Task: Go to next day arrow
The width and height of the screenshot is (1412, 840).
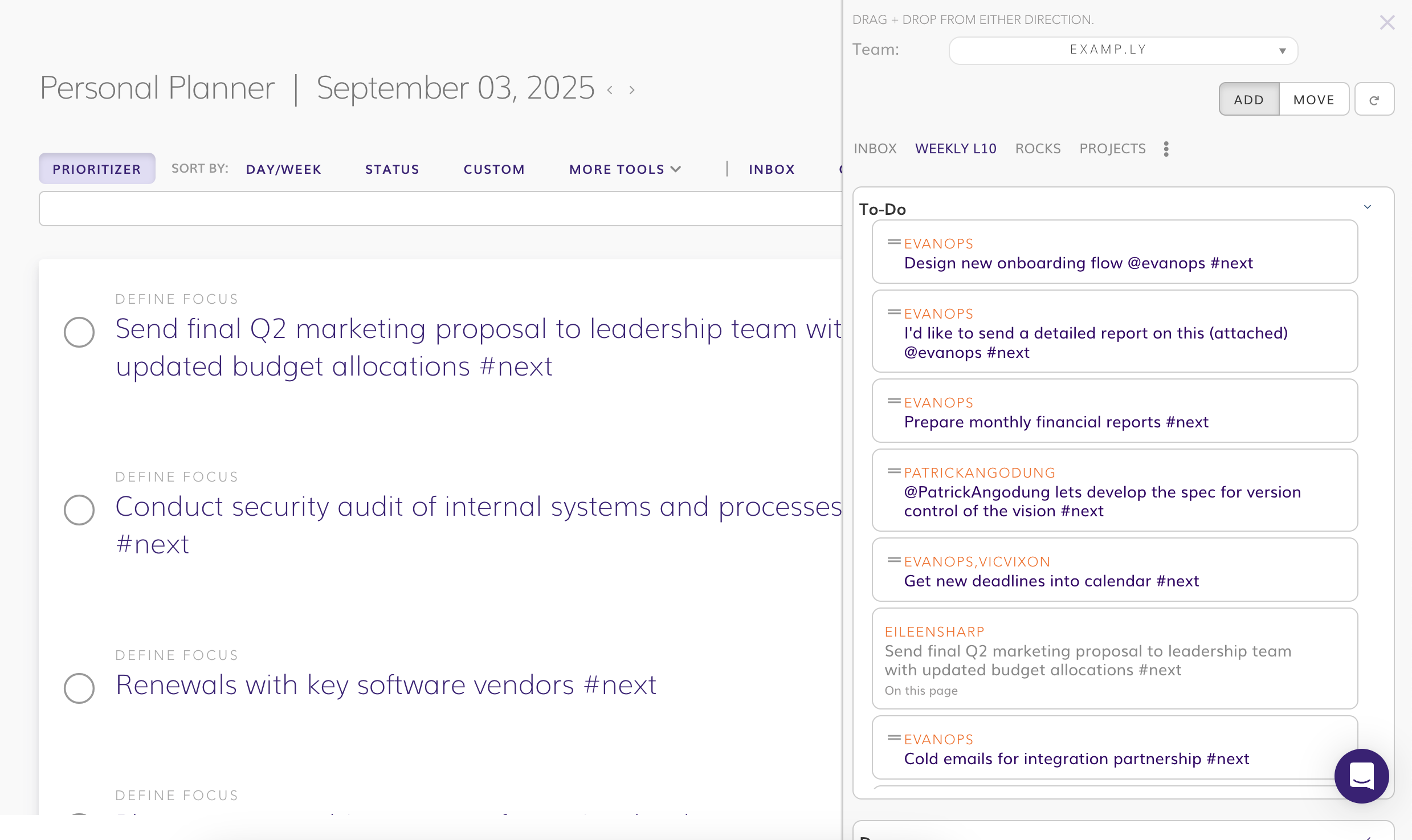Action: coord(631,90)
